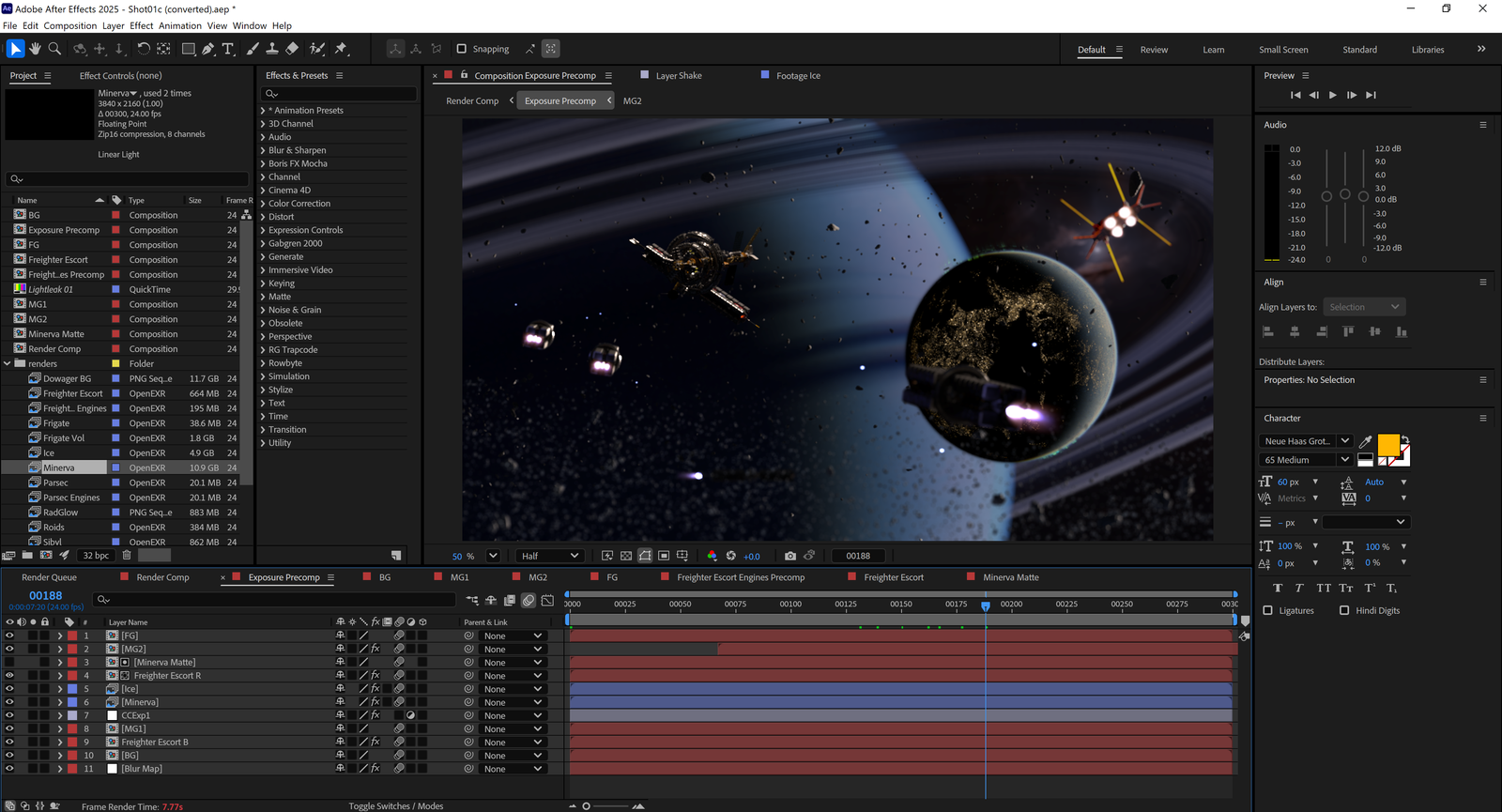
Task: Open the Neue Haas Grot font family dropdown
Action: pyautogui.click(x=1344, y=441)
